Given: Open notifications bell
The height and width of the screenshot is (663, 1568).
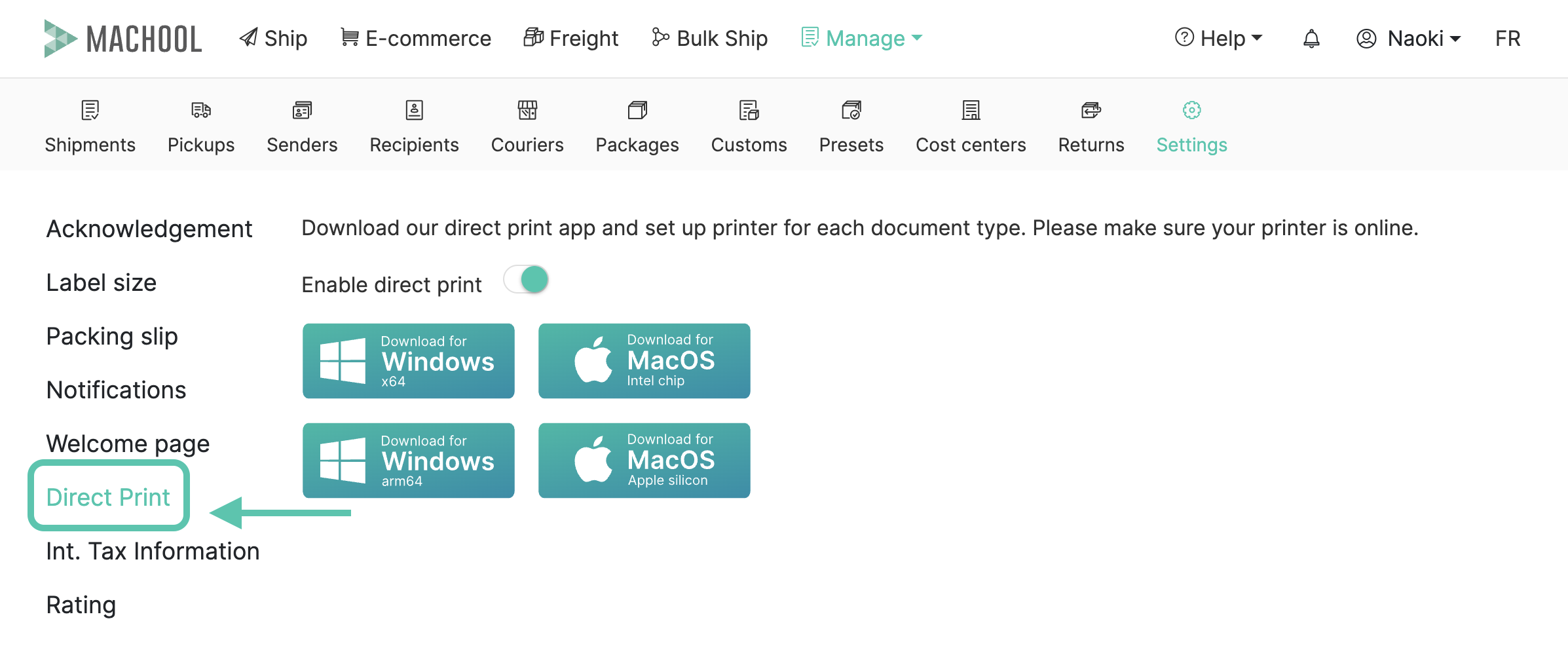Looking at the screenshot, I should tap(1311, 39).
